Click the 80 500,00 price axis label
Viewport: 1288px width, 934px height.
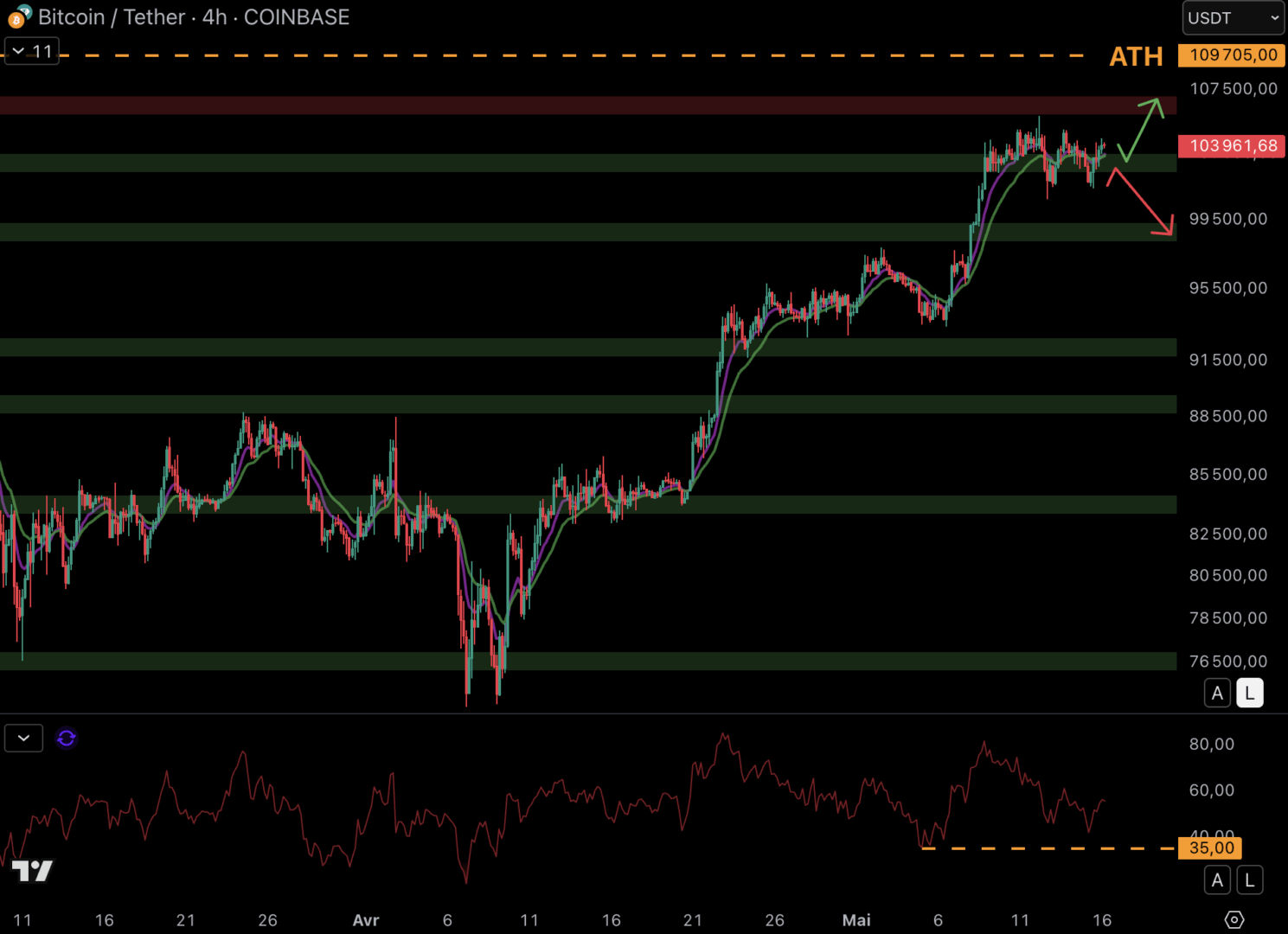click(x=1228, y=575)
